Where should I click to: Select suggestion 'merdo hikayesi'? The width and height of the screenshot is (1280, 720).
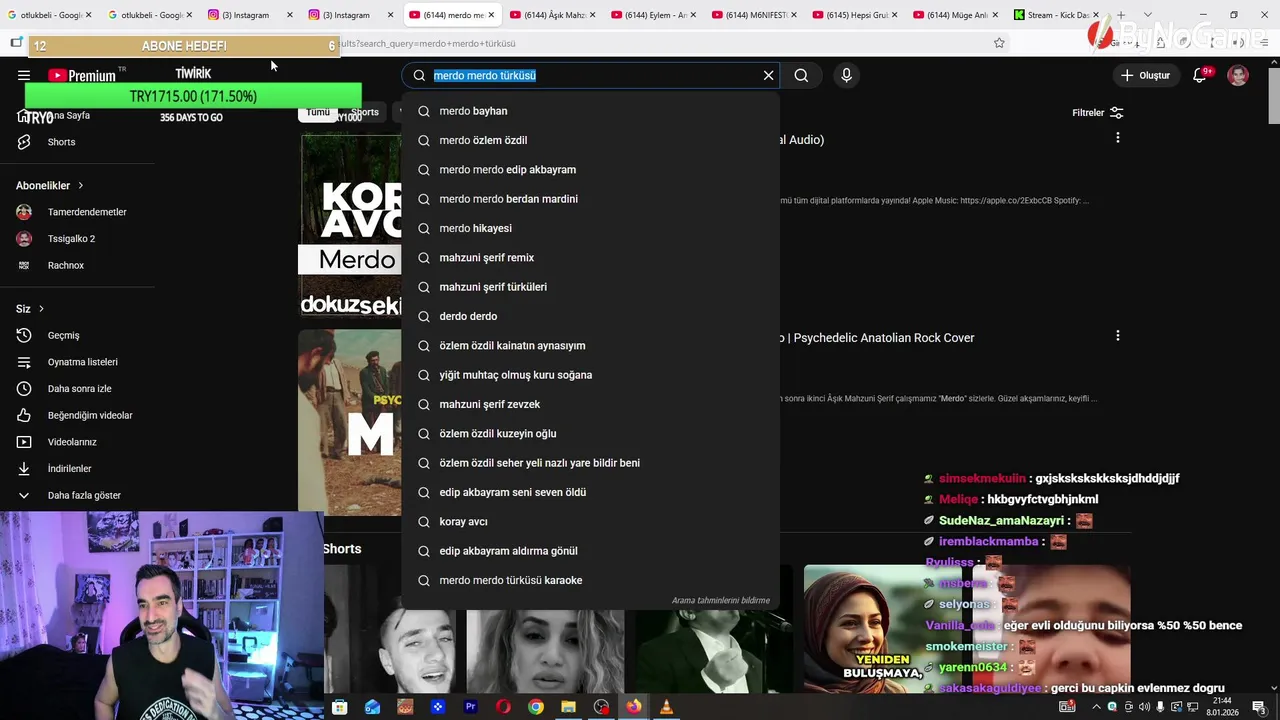point(590,228)
